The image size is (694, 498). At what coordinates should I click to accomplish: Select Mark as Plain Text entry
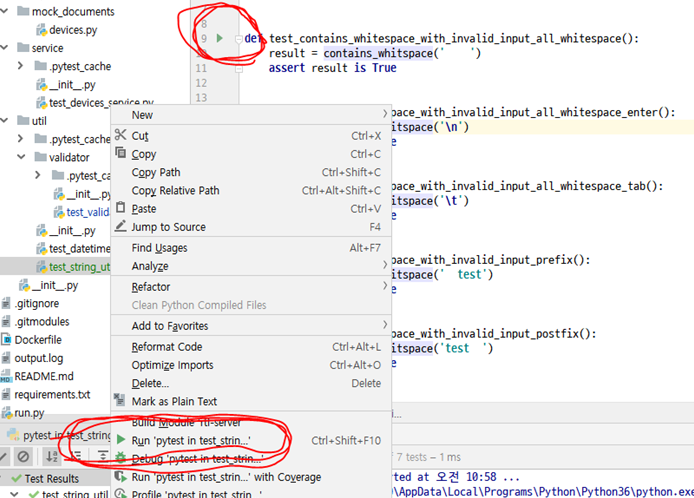251,401
